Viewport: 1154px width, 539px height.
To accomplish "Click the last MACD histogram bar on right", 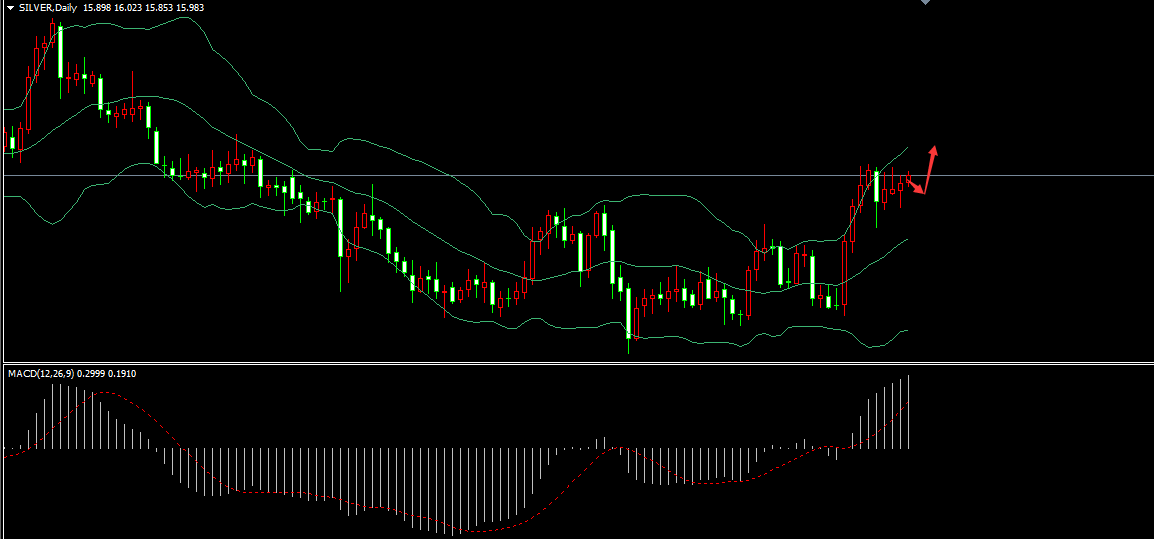I will pyautogui.click(x=909, y=412).
